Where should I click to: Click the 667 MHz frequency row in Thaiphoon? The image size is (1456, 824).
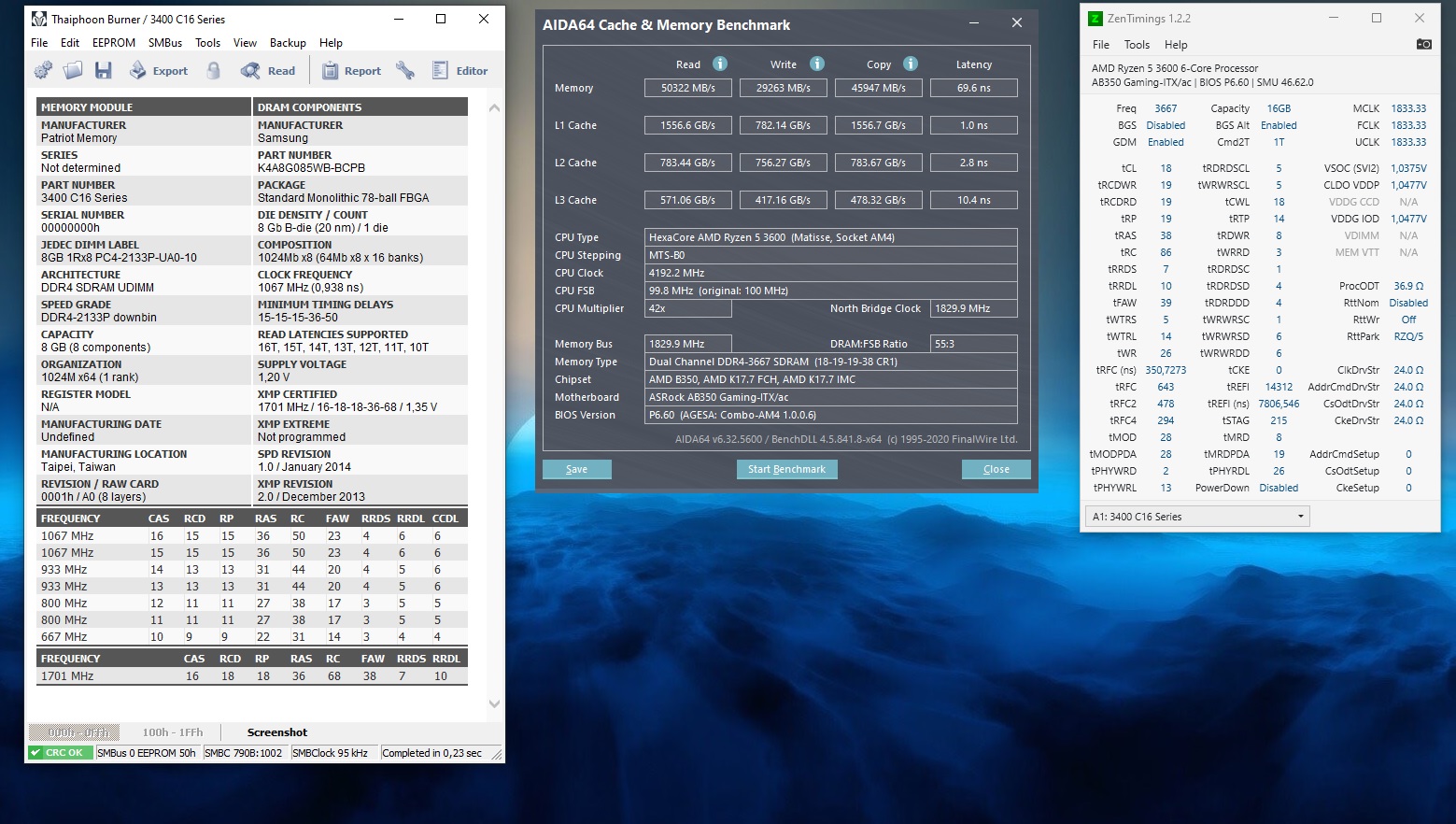pyautogui.click(x=251, y=637)
